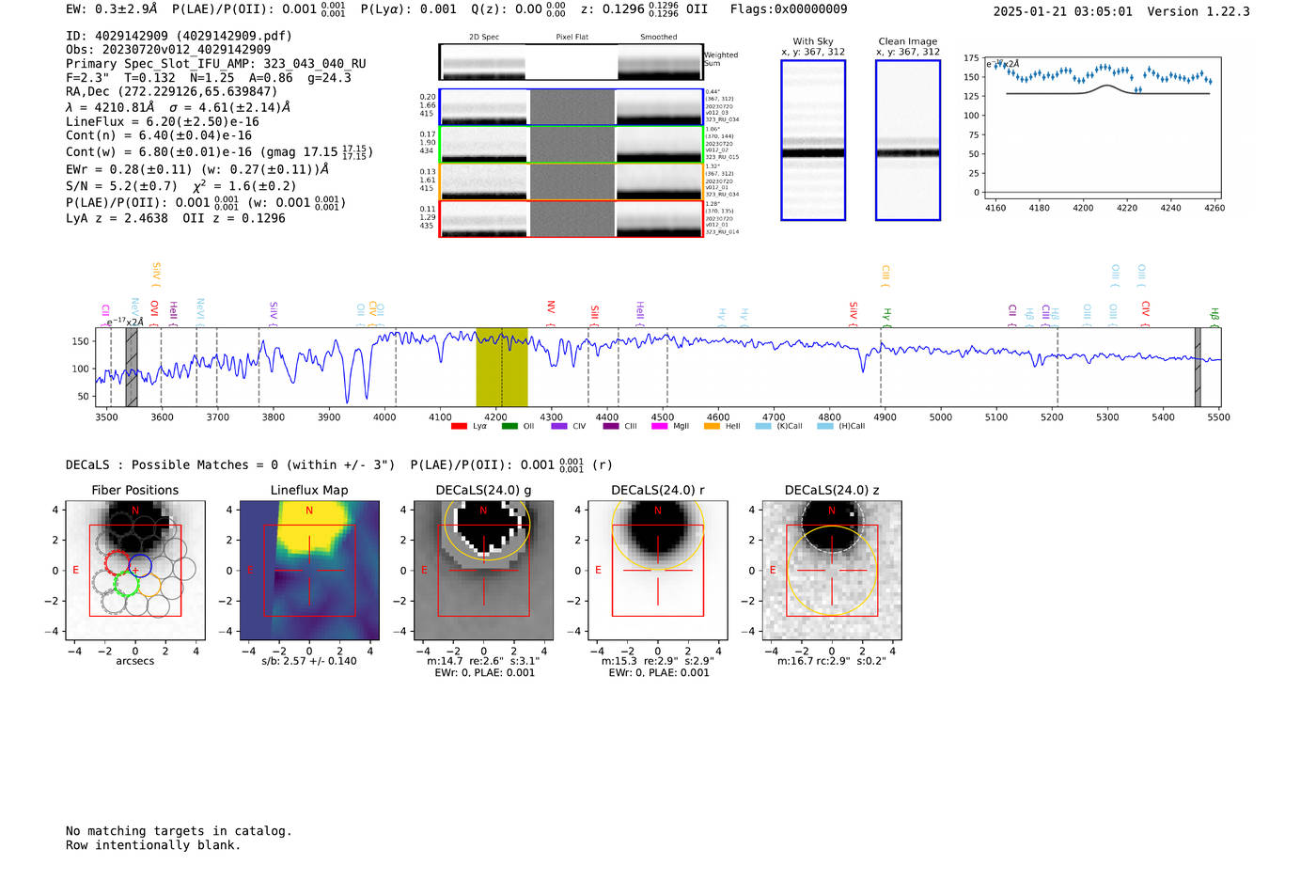Click the '2025-01-21 03:05:01' timestamp
This screenshot has width=1316, height=896.
click(1062, 11)
